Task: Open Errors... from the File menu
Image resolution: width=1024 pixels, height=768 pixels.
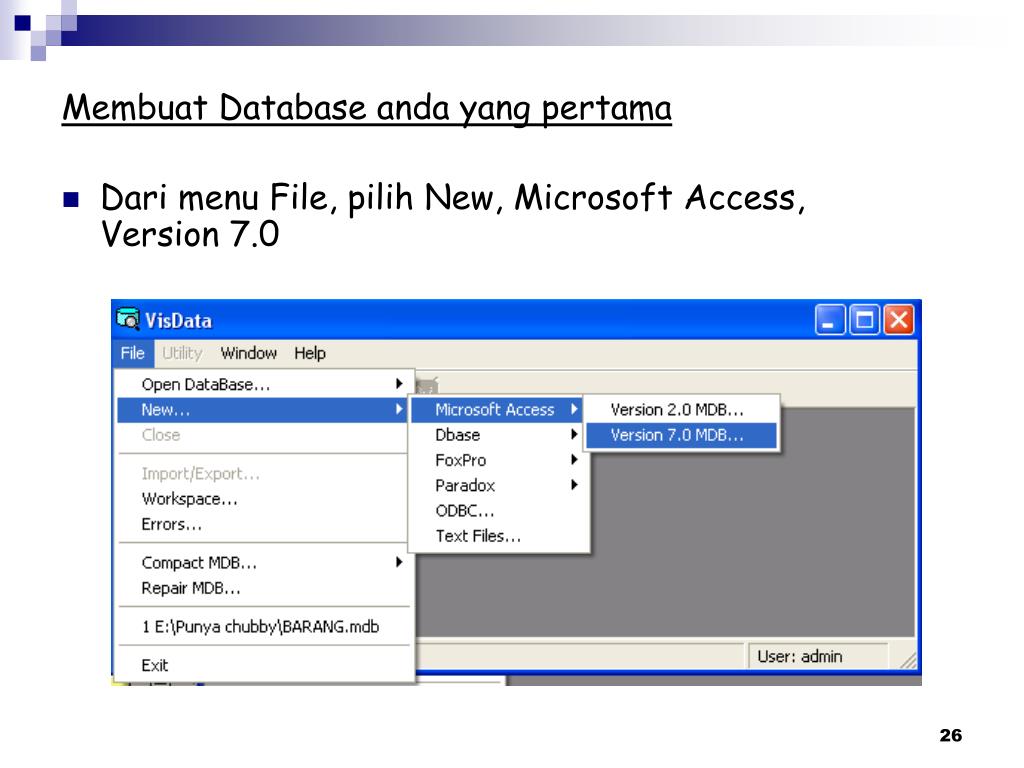Action: point(263,524)
